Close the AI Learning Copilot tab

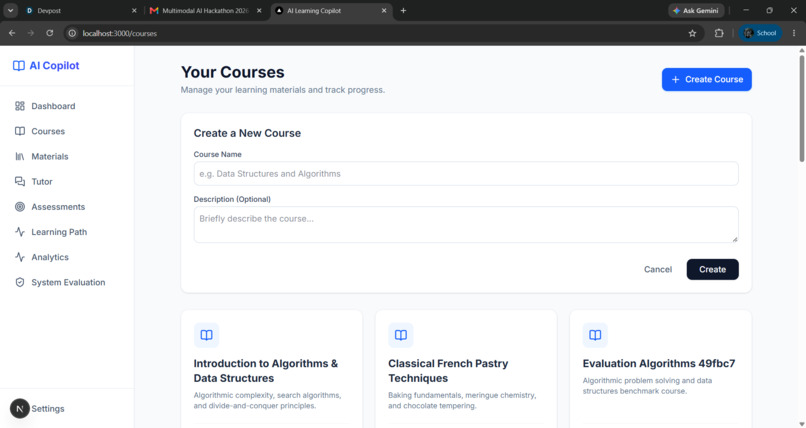point(384,10)
